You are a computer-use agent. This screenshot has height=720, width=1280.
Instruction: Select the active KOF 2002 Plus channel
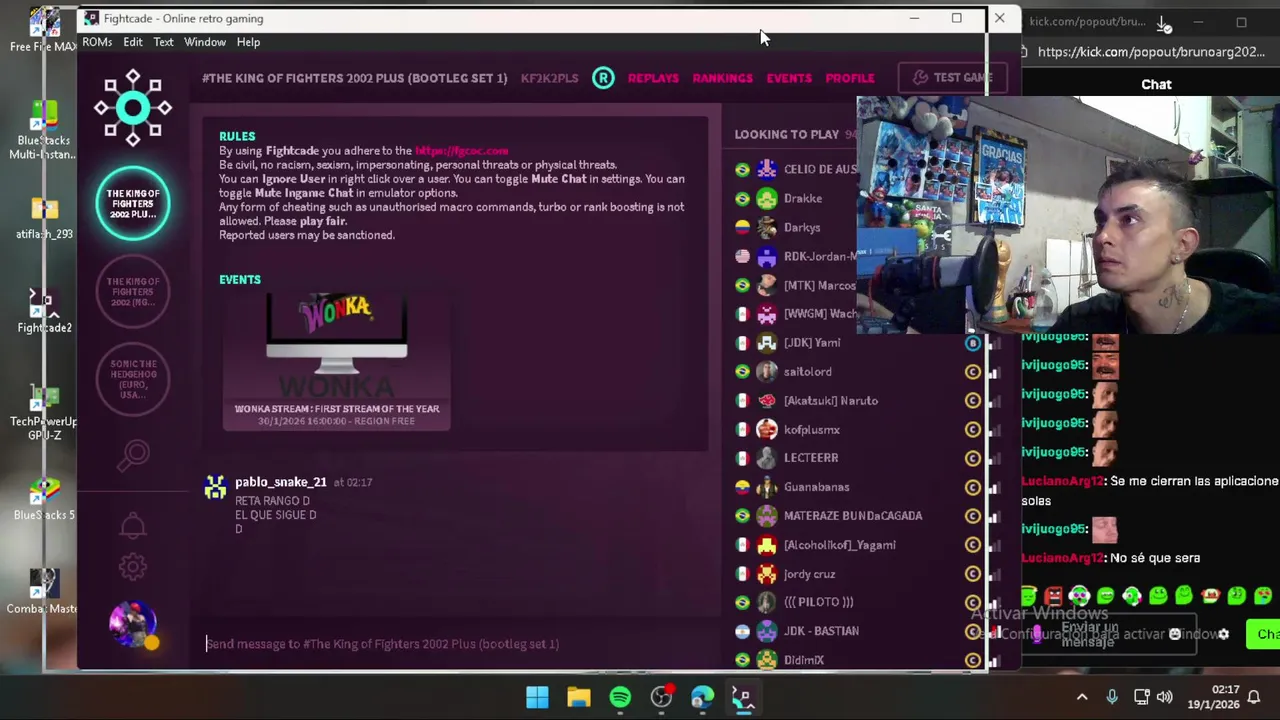[x=133, y=204]
